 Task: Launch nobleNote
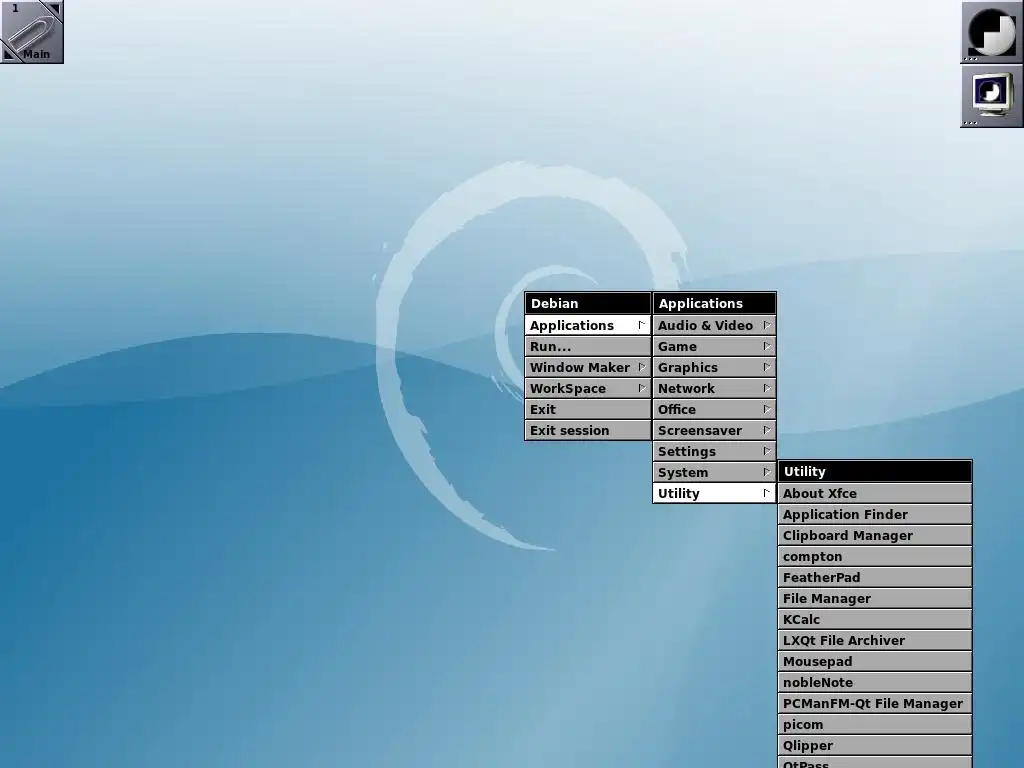[874, 682]
